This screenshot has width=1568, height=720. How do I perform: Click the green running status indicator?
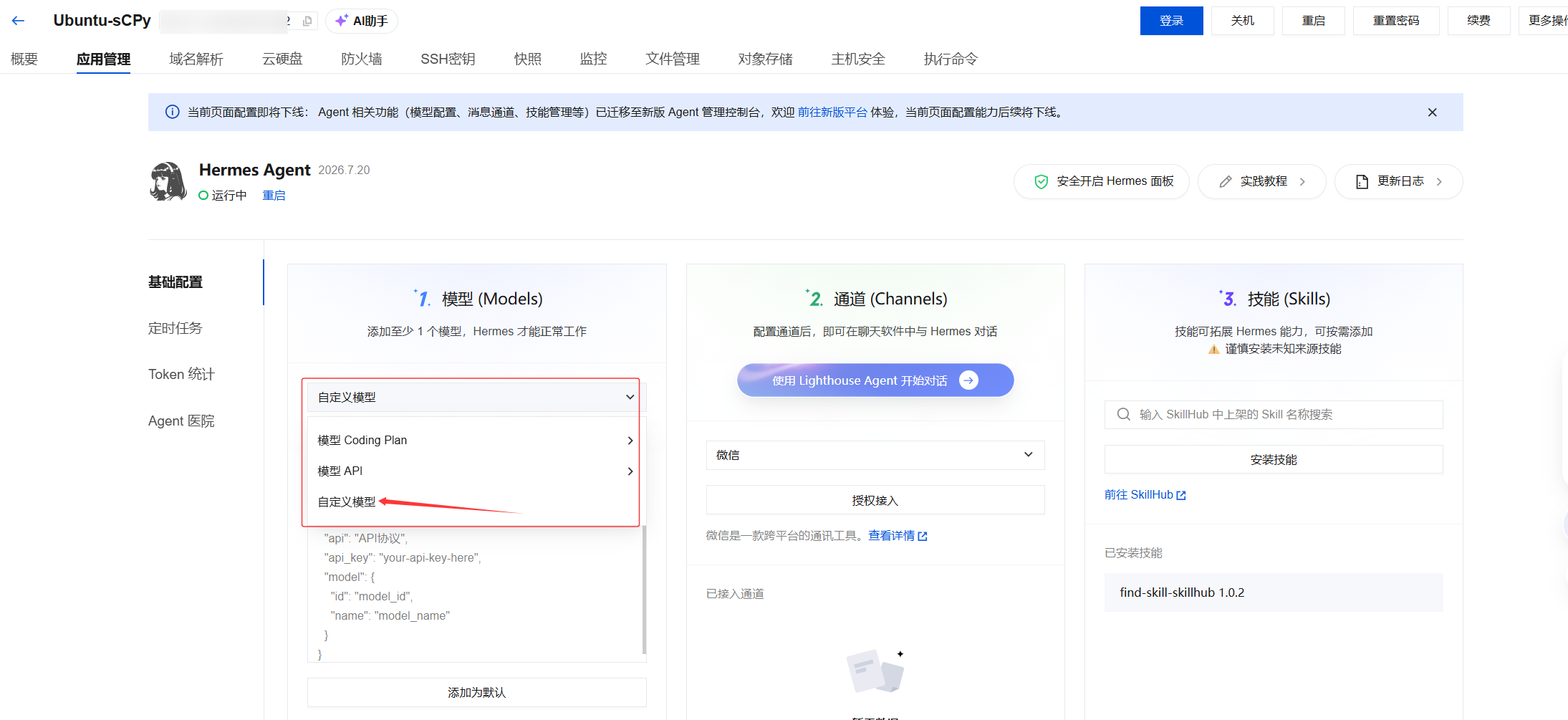coord(203,196)
